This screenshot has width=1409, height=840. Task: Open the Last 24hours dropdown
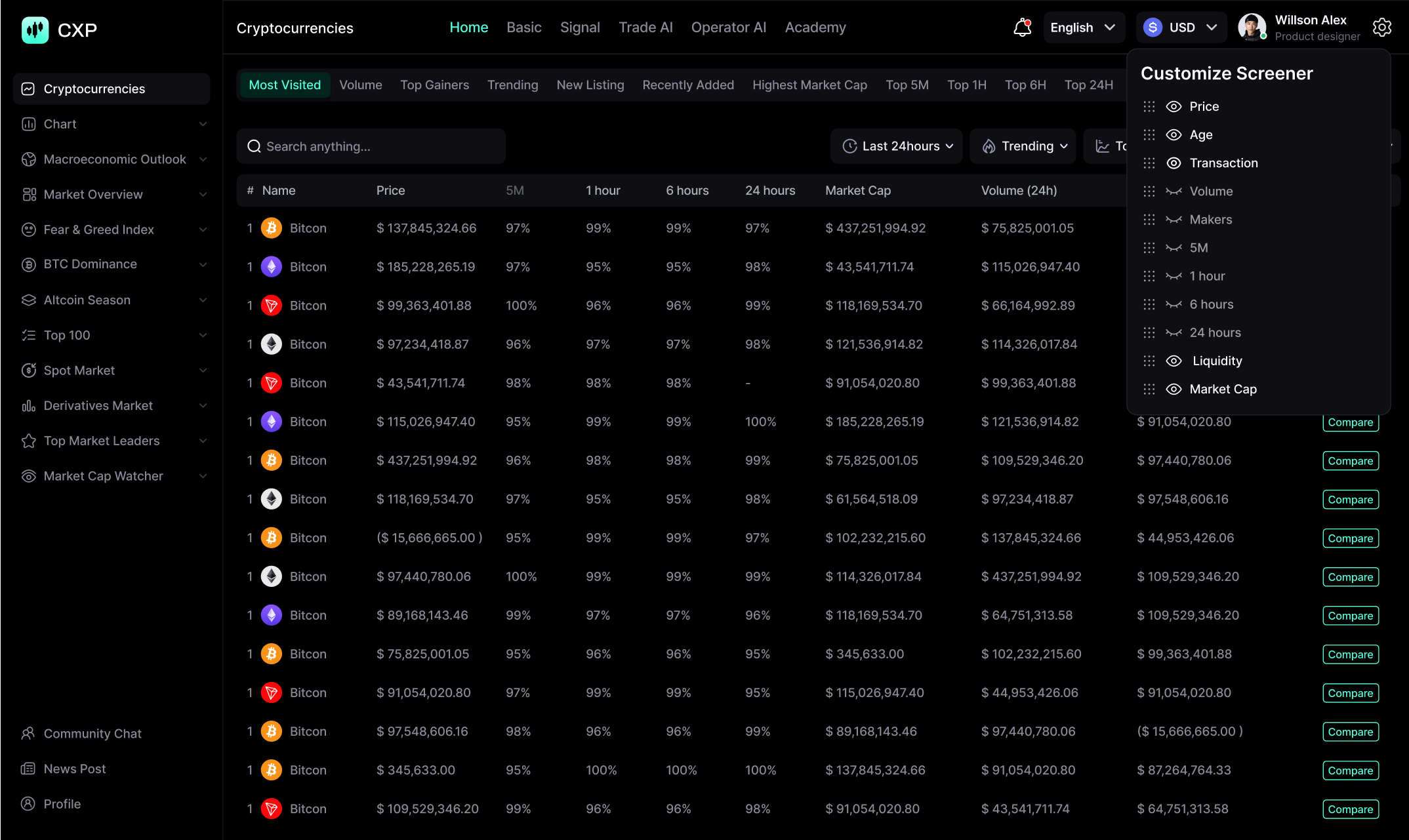tap(896, 146)
